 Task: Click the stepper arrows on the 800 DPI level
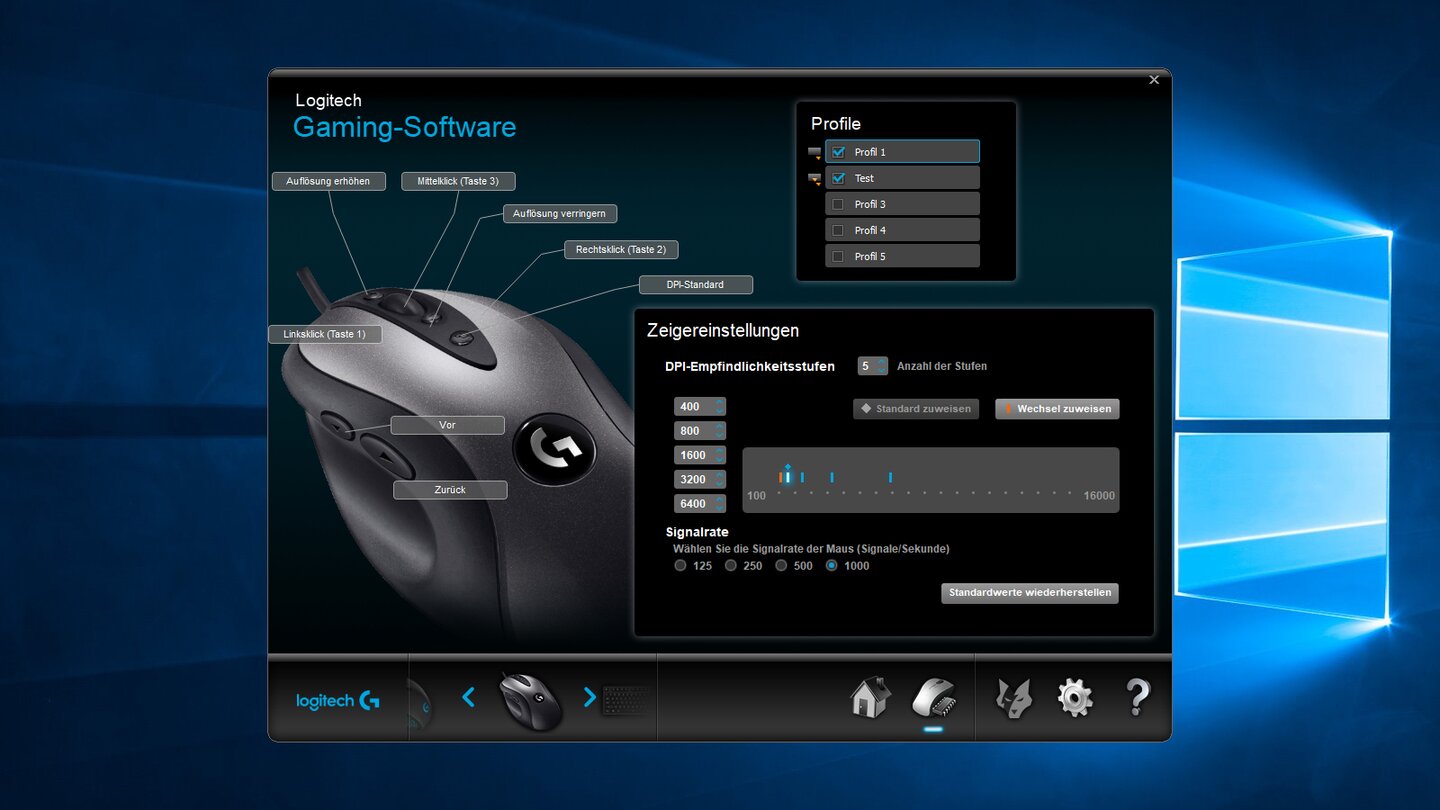(719, 431)
